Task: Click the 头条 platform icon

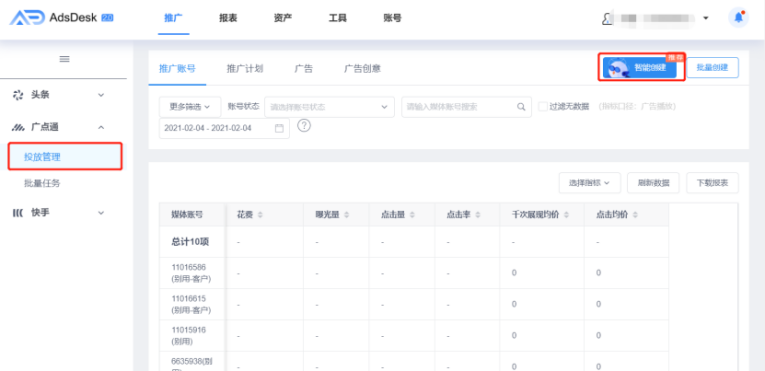Action: point(18,95)
